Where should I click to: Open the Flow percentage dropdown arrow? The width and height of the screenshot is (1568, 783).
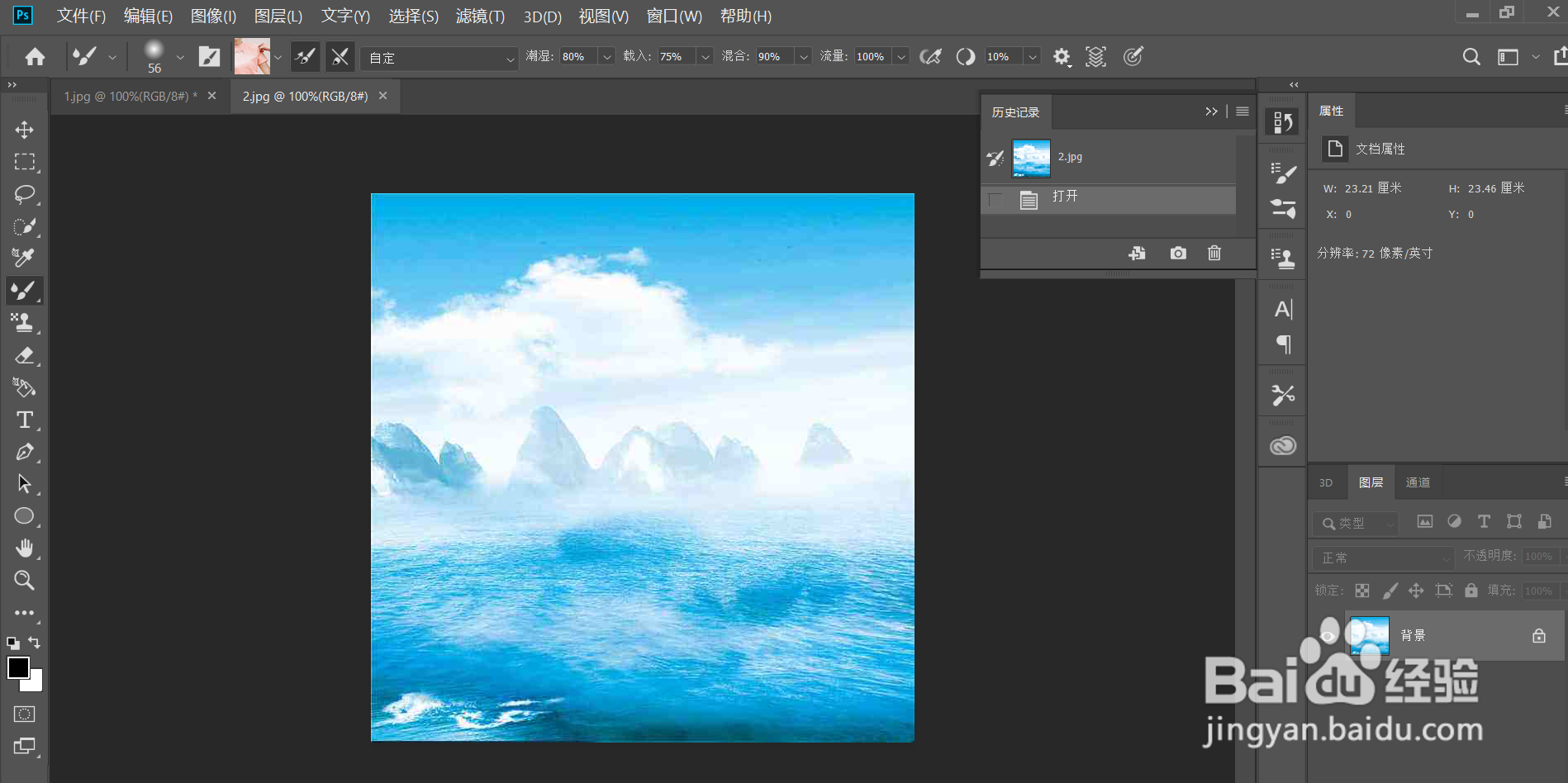tap(901, 56)
